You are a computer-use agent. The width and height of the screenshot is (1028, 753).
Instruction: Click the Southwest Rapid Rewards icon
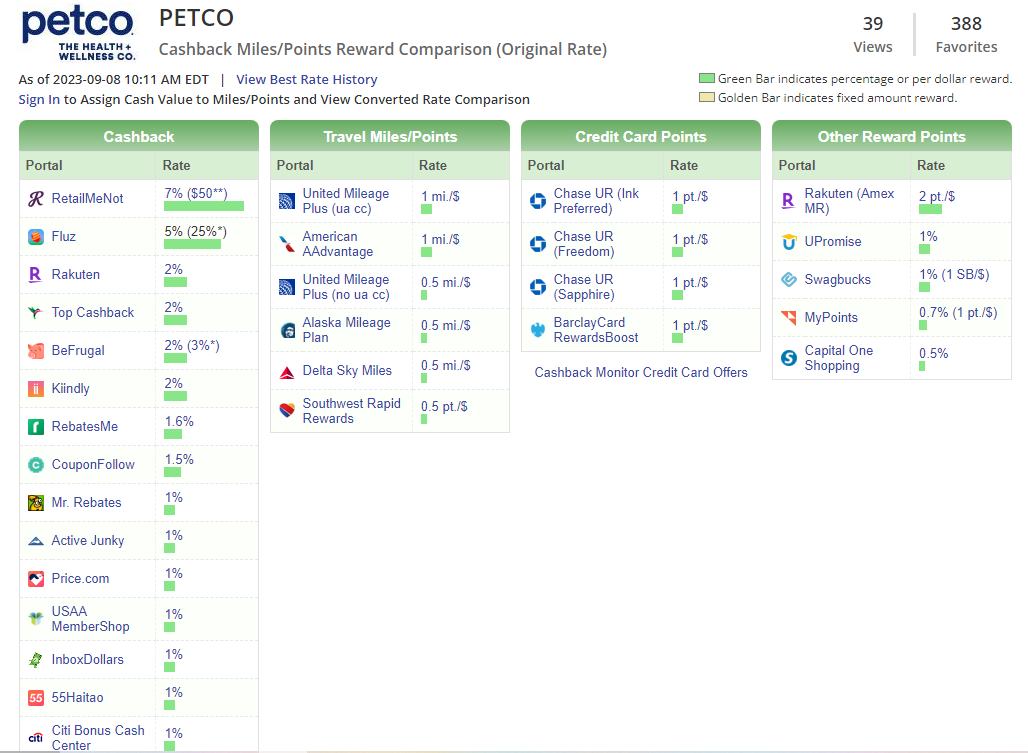click(x=287, y=411)
